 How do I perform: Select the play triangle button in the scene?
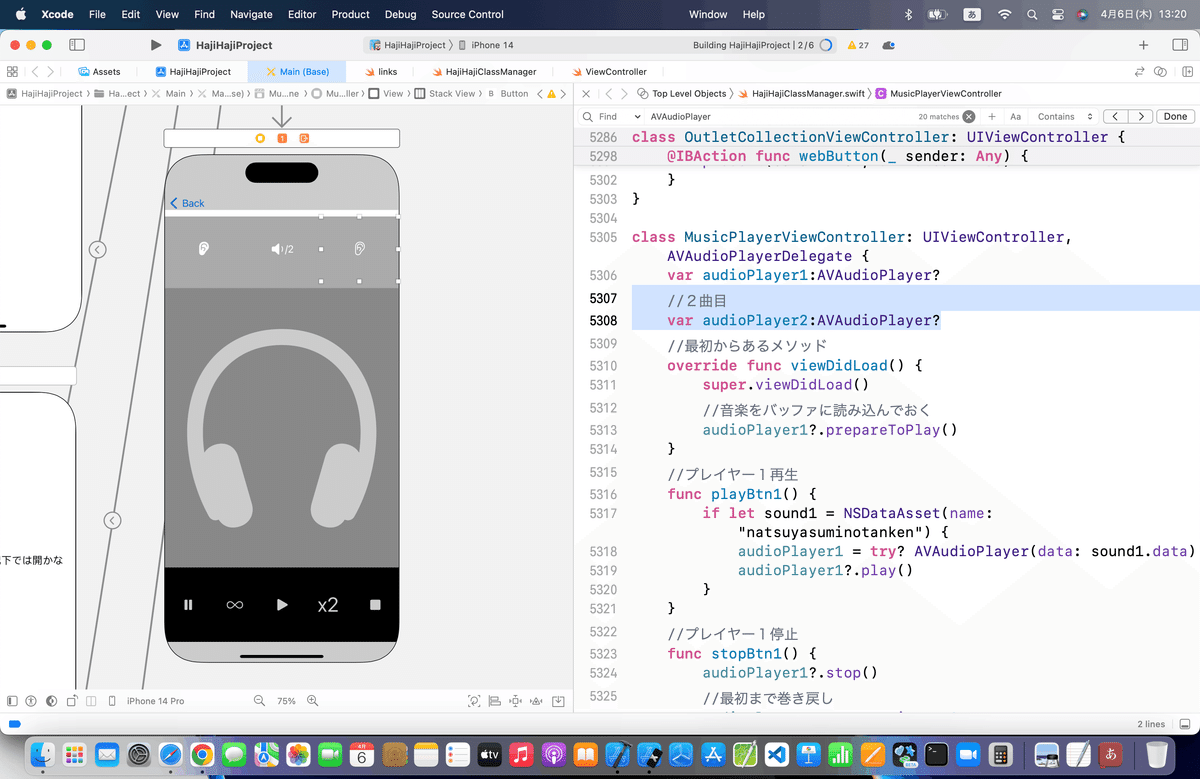click(282, 605)
